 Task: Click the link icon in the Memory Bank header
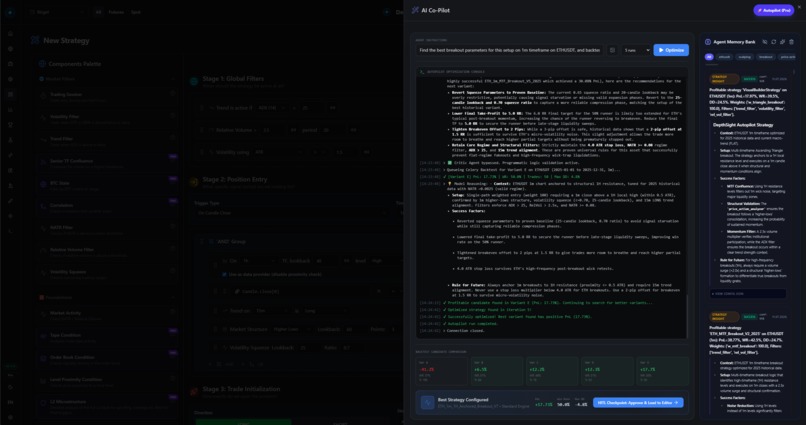click(782, 42)
